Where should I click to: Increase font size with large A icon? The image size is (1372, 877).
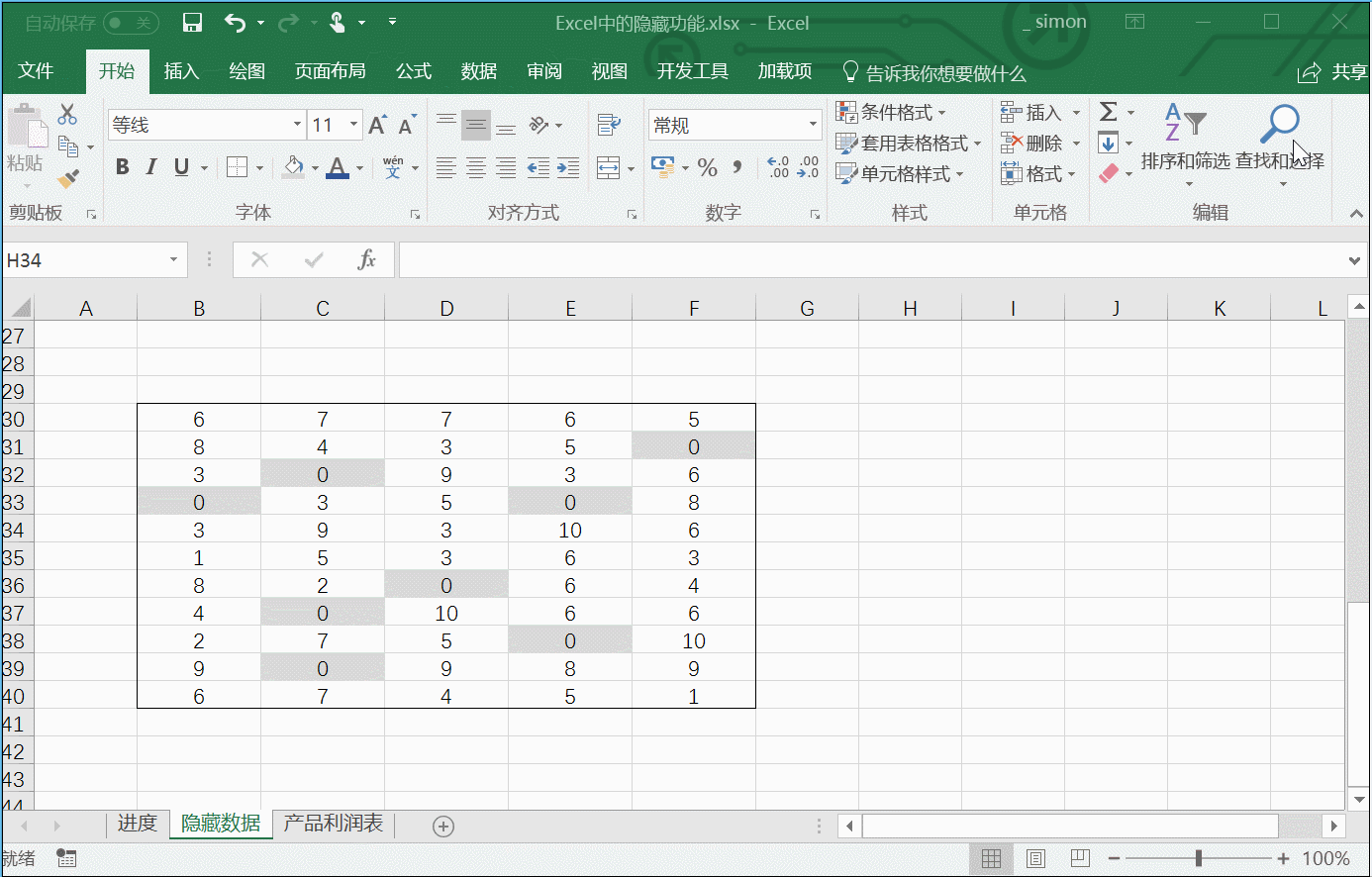tap(377, 125)
